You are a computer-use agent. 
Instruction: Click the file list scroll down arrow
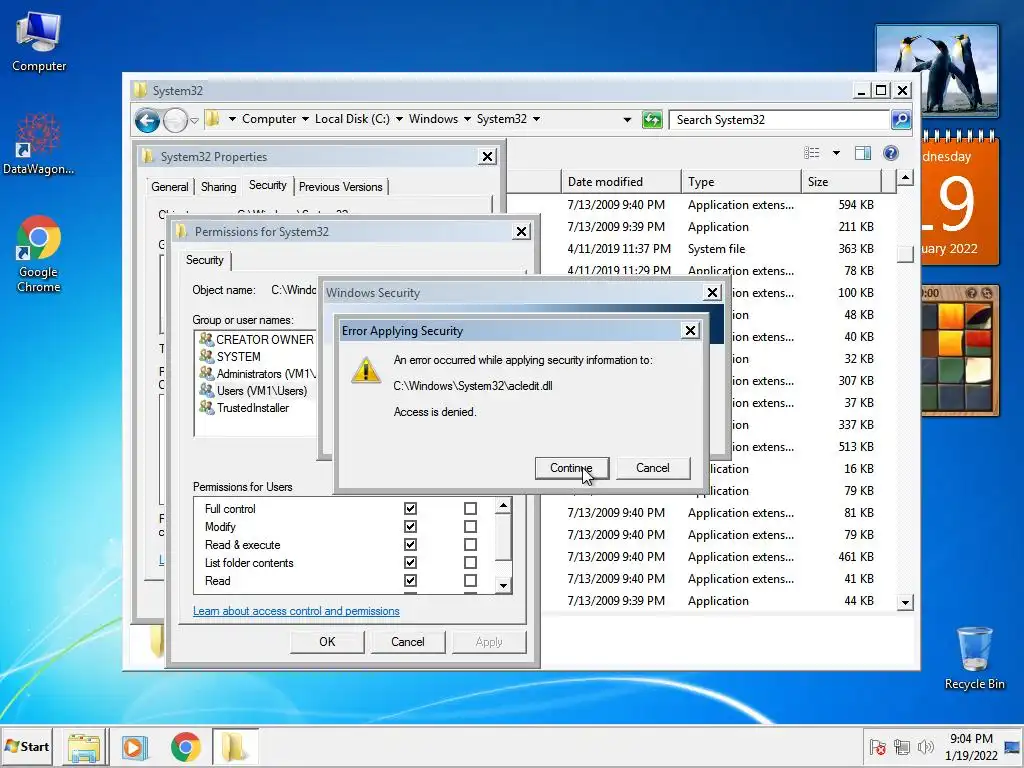905,603
